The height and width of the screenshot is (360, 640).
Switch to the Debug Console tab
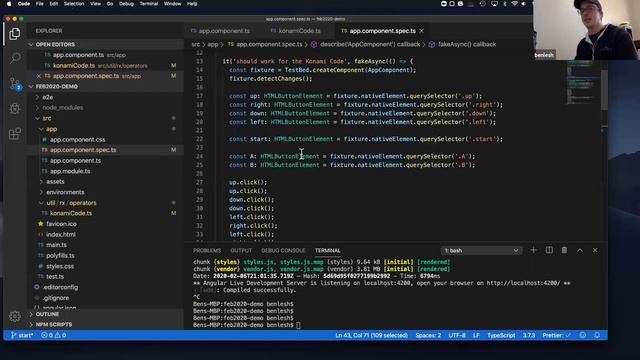tap(283, 251)
